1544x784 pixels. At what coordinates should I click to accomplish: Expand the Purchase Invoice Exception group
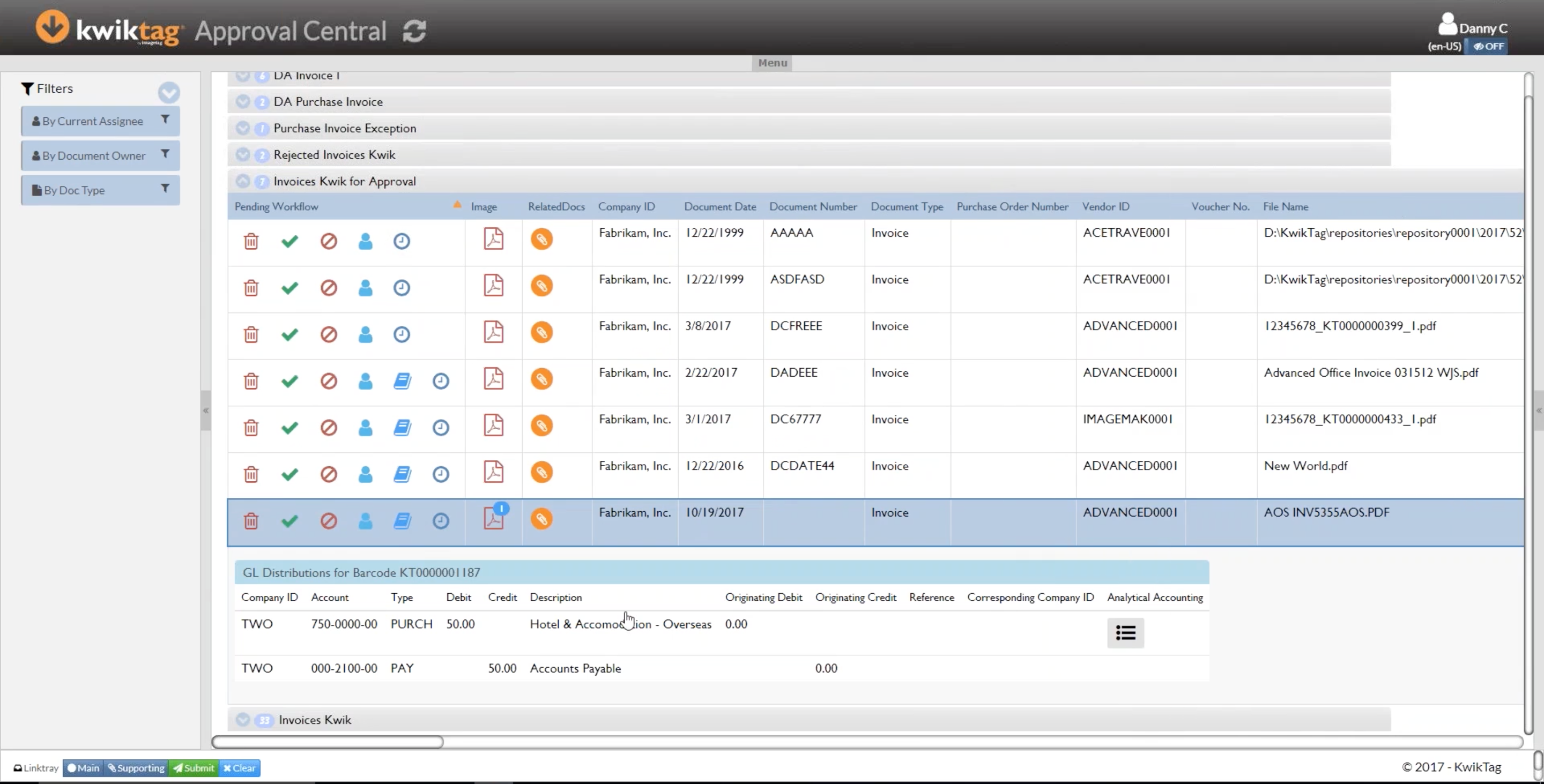point(243,128)
